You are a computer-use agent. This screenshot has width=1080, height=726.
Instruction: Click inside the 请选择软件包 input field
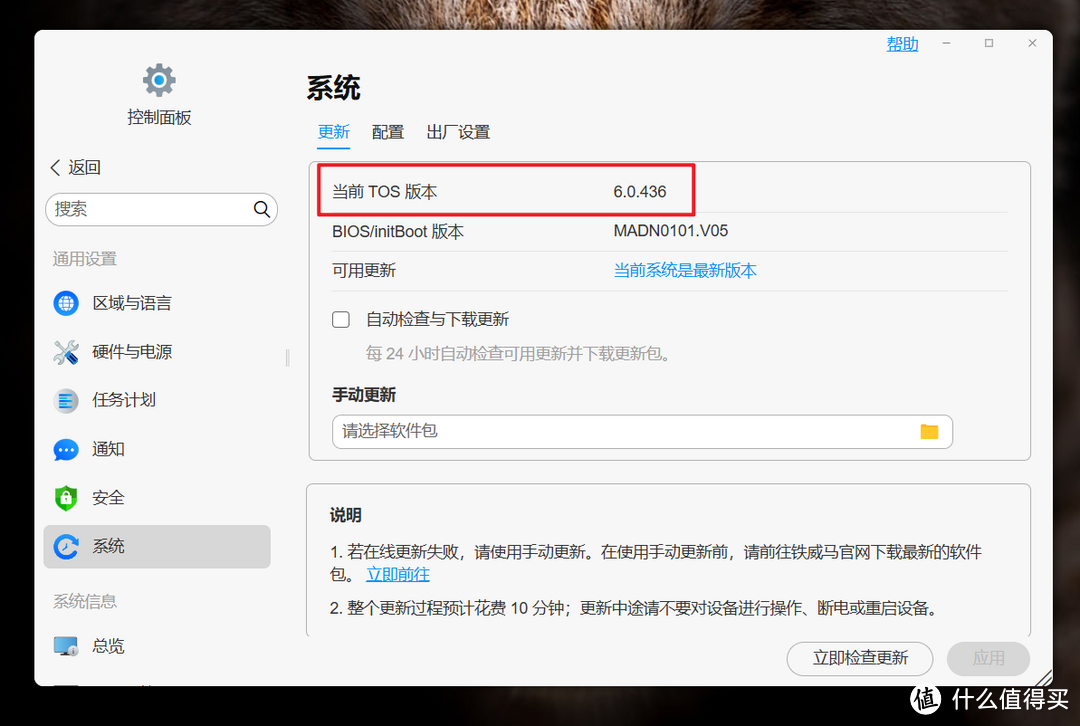click(x=600, y=431)
